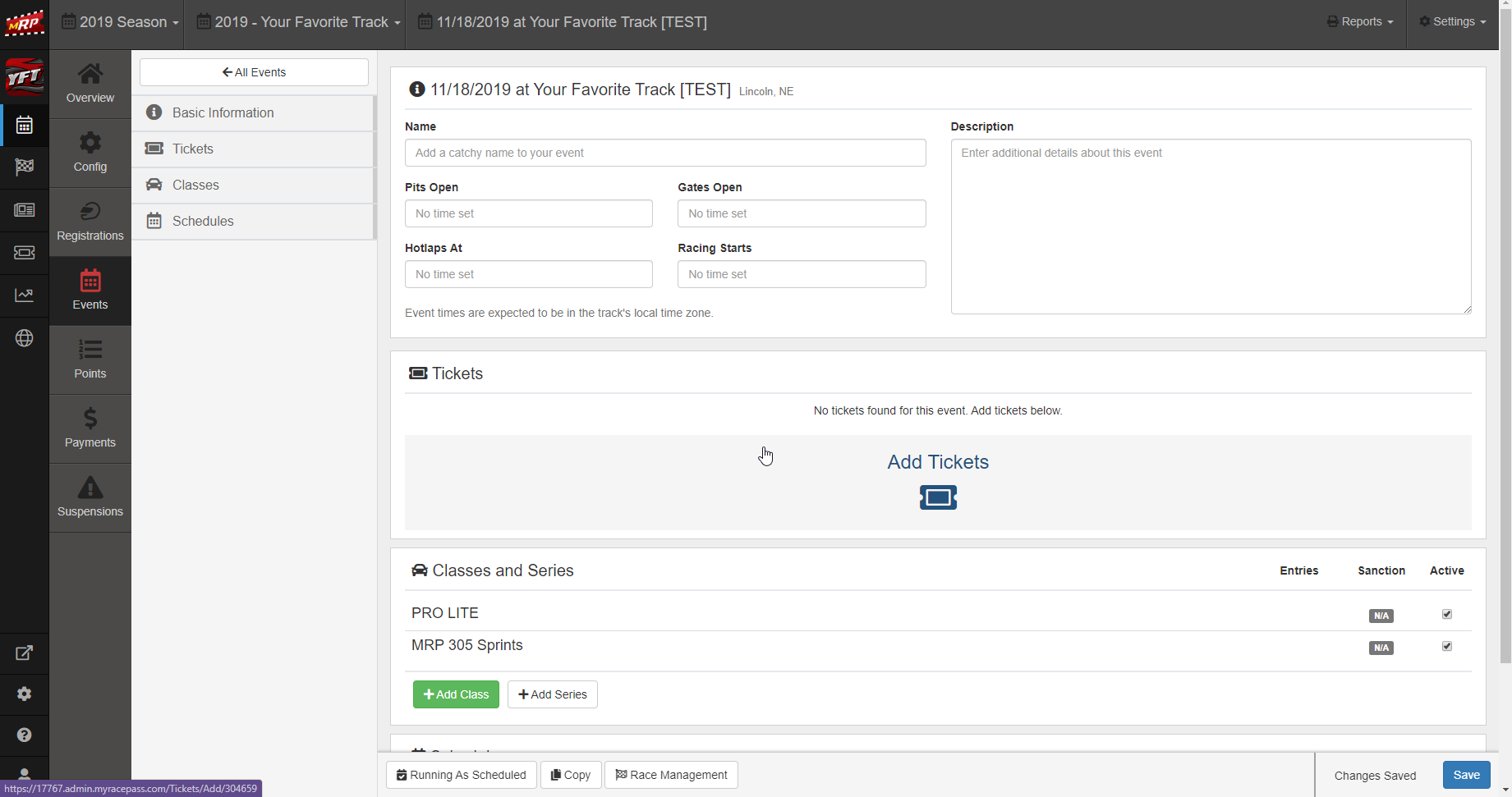The height and width of the screenshot is (797, 1512).
Task: Click the Tickets section header icon
Action: pos(418,373)
